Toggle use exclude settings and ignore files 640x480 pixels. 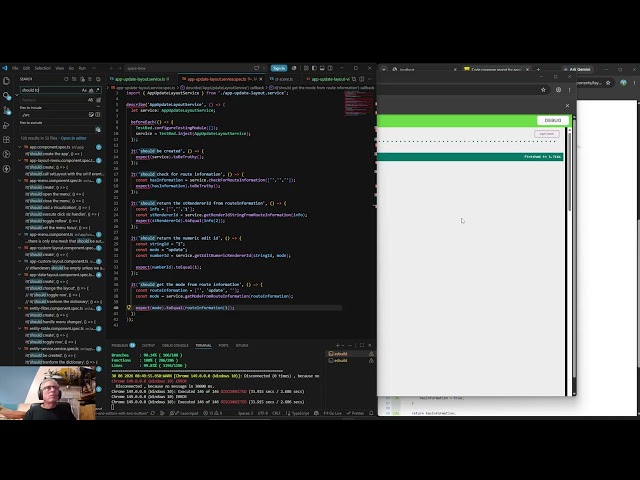(x=98, y=129)
